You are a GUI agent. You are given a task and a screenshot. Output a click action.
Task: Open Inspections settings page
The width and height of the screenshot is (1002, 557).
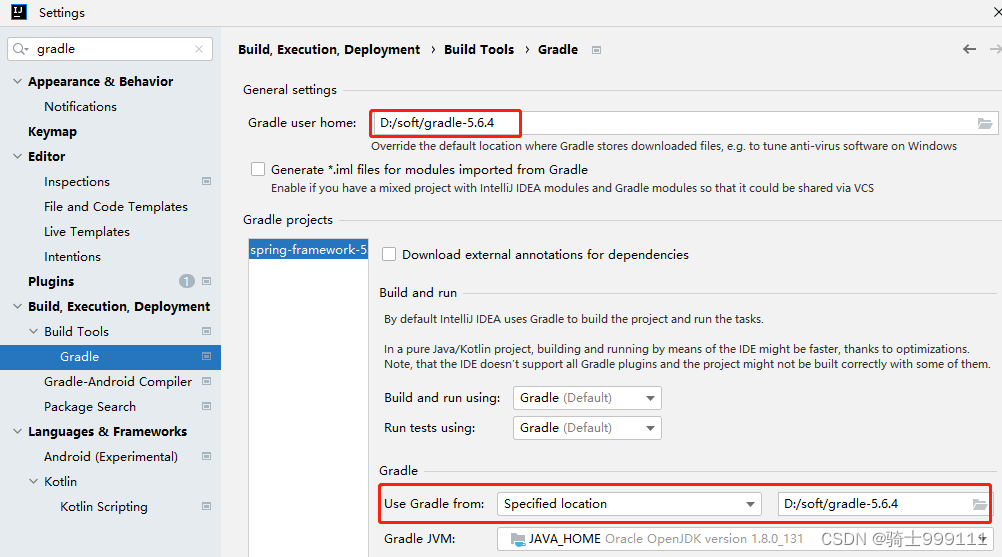pyautogui.click(x=77, y=182)
